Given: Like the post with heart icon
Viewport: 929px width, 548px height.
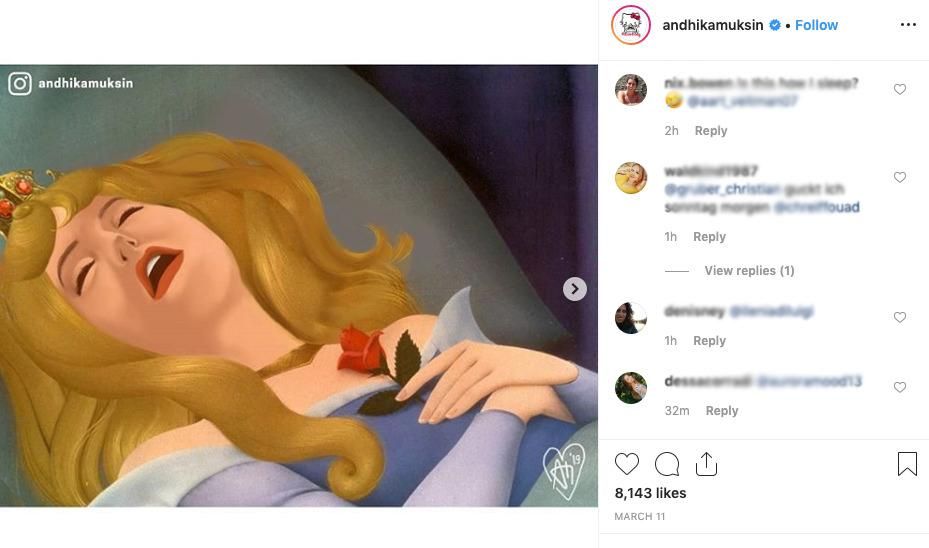Looking at the screenshot, I should click(x=627, y=464).
